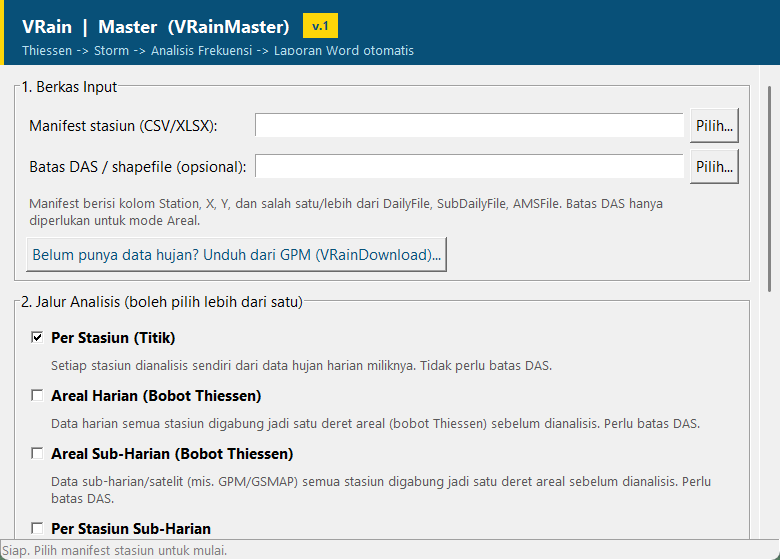Click the 'Batas DAS / shapefile (opsional):' label
Viewport: 780px width, 560px height.
click(138, 166)
